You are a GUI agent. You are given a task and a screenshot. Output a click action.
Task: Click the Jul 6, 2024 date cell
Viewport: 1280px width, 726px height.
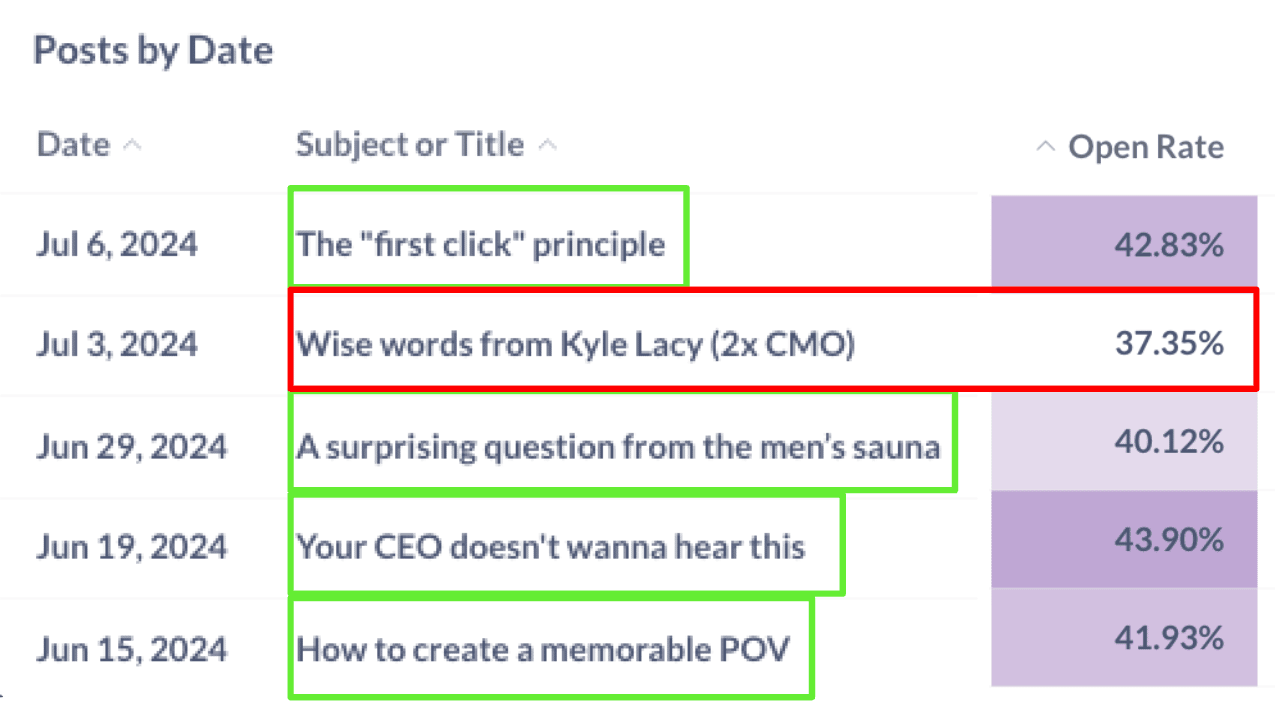(117, 245)
